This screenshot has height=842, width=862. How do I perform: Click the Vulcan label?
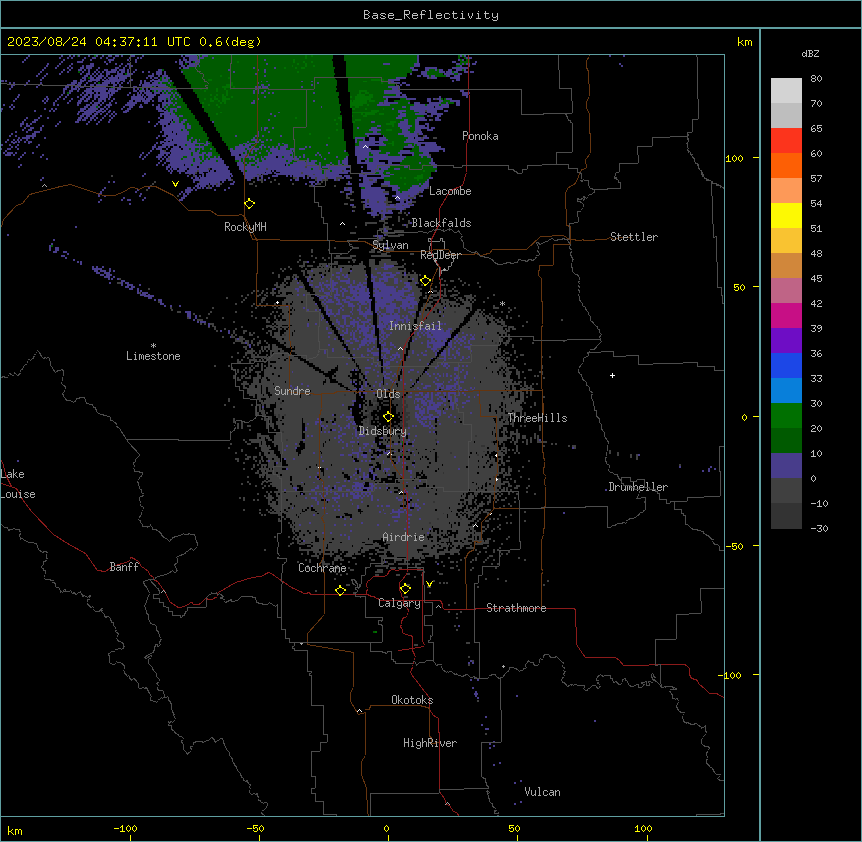(x=543, y=792)
